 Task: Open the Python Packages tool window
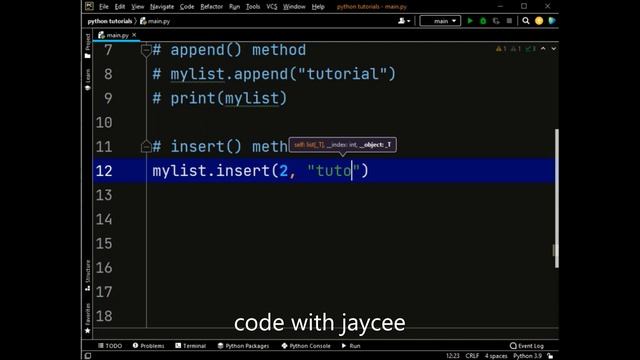[x=243, y=346]
